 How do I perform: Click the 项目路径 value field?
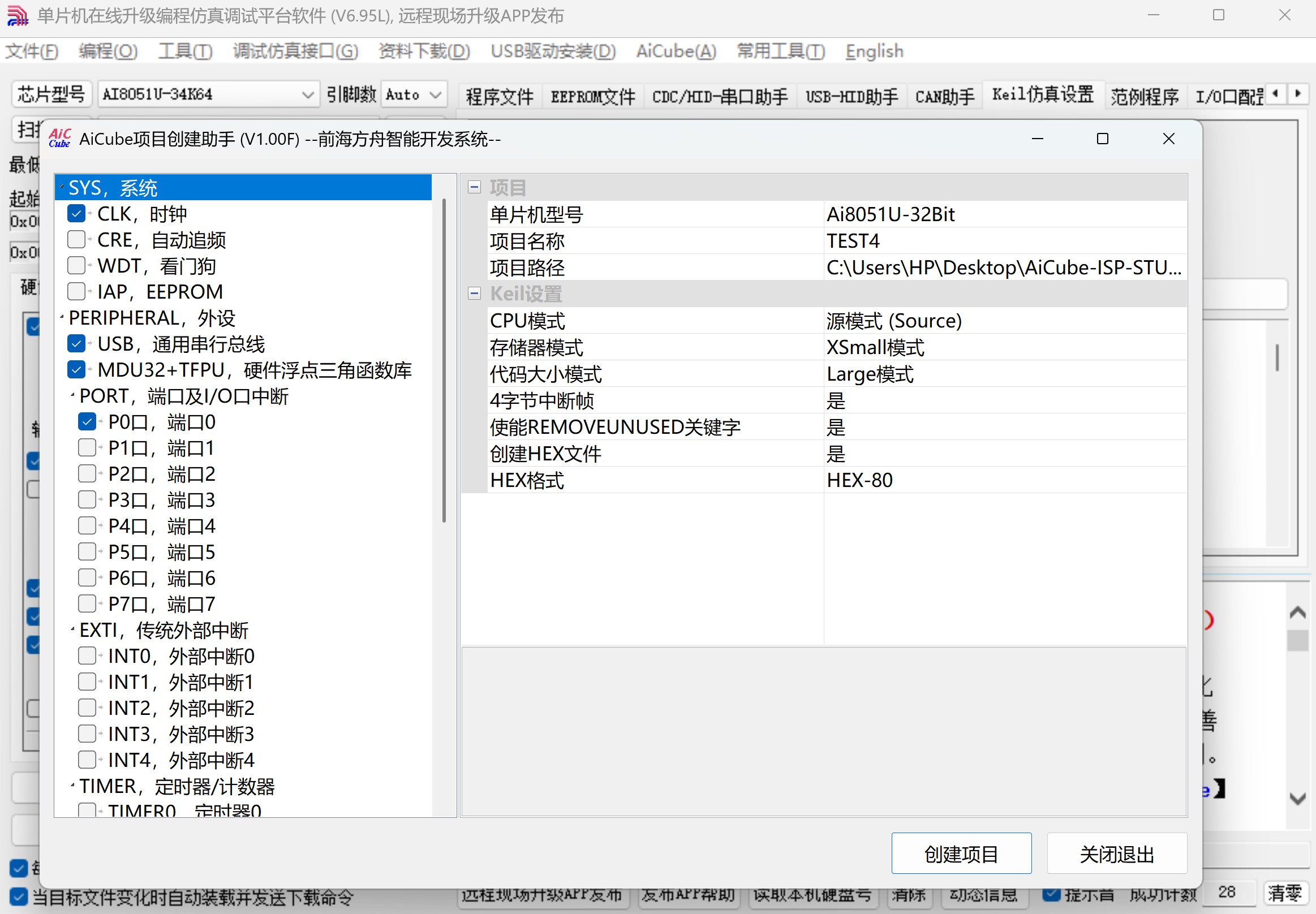1005,268
